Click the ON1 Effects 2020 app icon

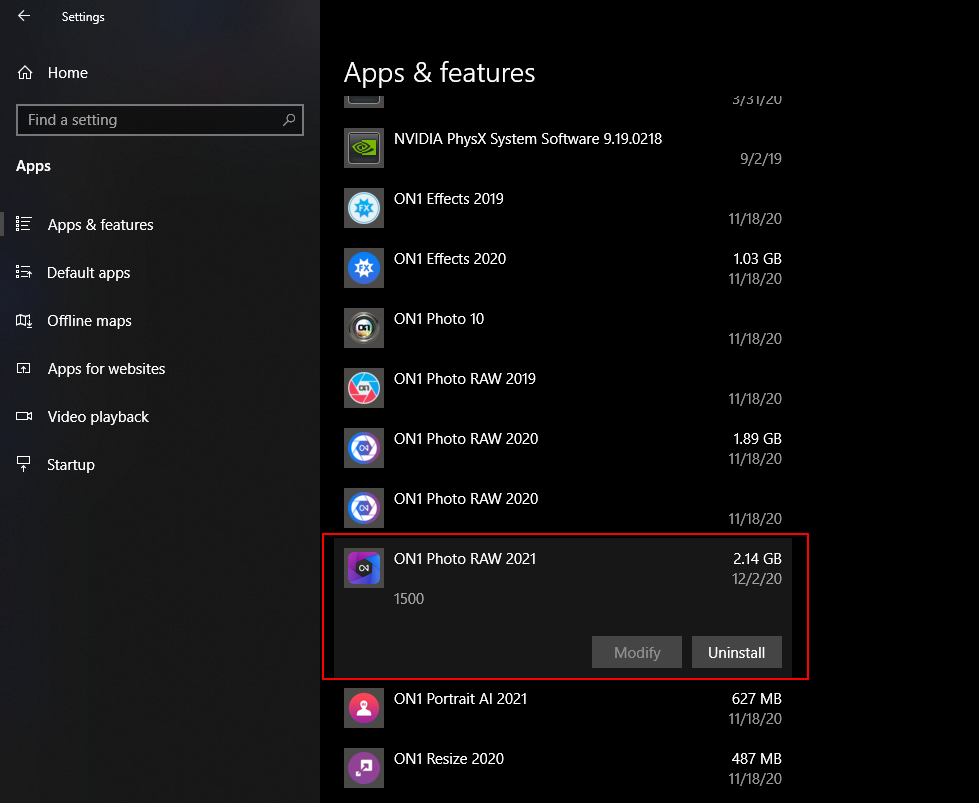tap(363, 268)
